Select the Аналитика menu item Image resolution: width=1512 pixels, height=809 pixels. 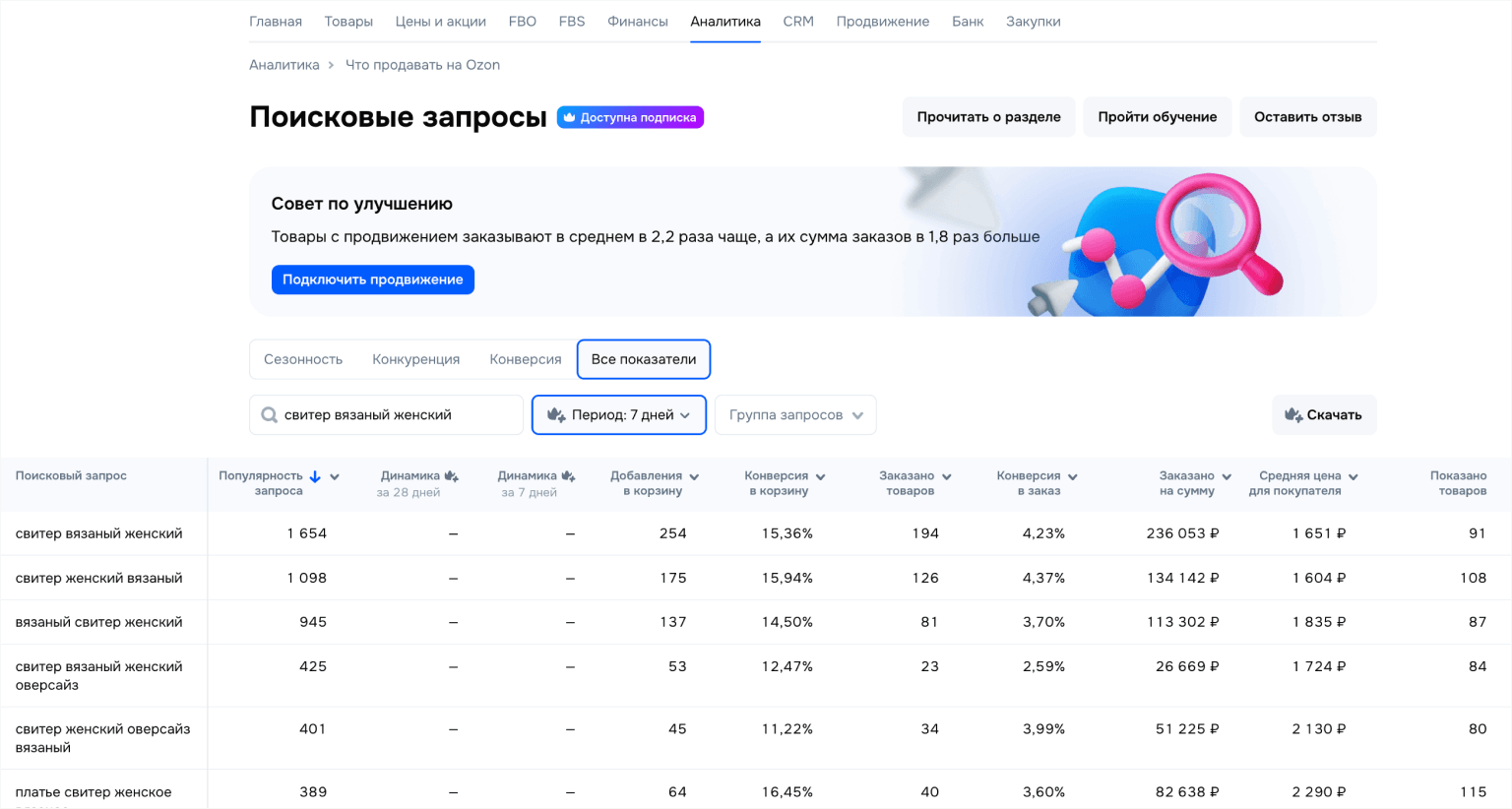[725, 22]
